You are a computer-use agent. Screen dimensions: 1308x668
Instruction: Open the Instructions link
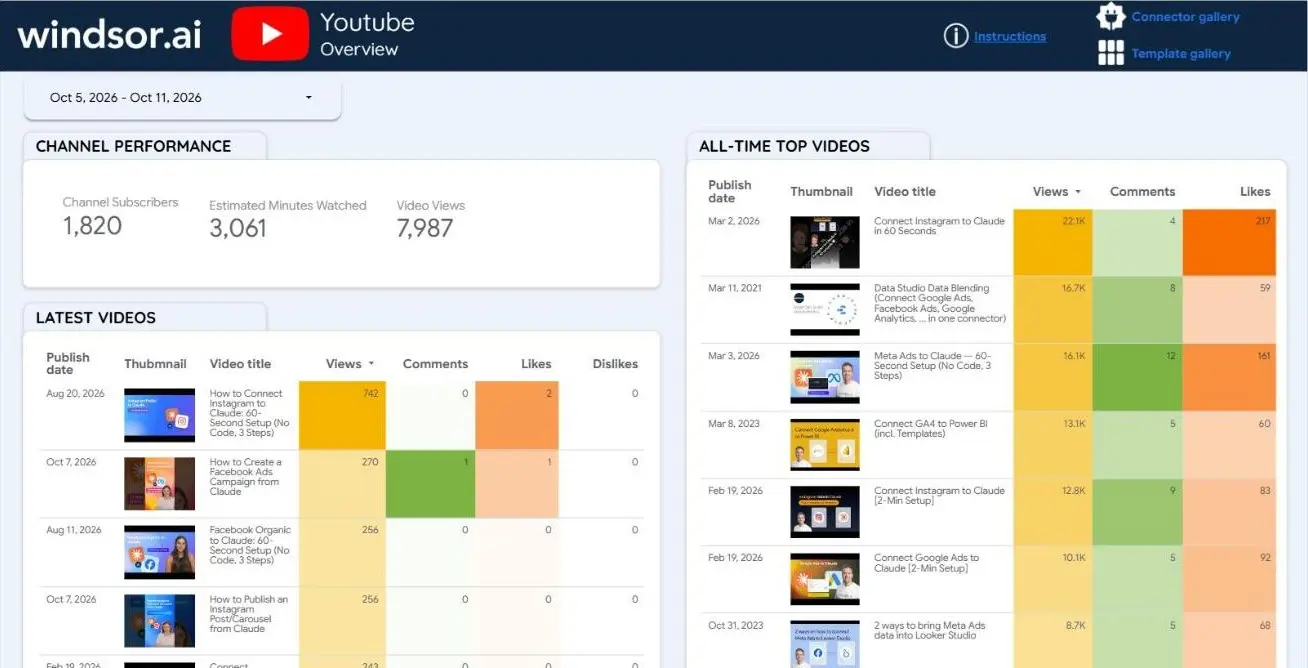(x=1010, y=37)
